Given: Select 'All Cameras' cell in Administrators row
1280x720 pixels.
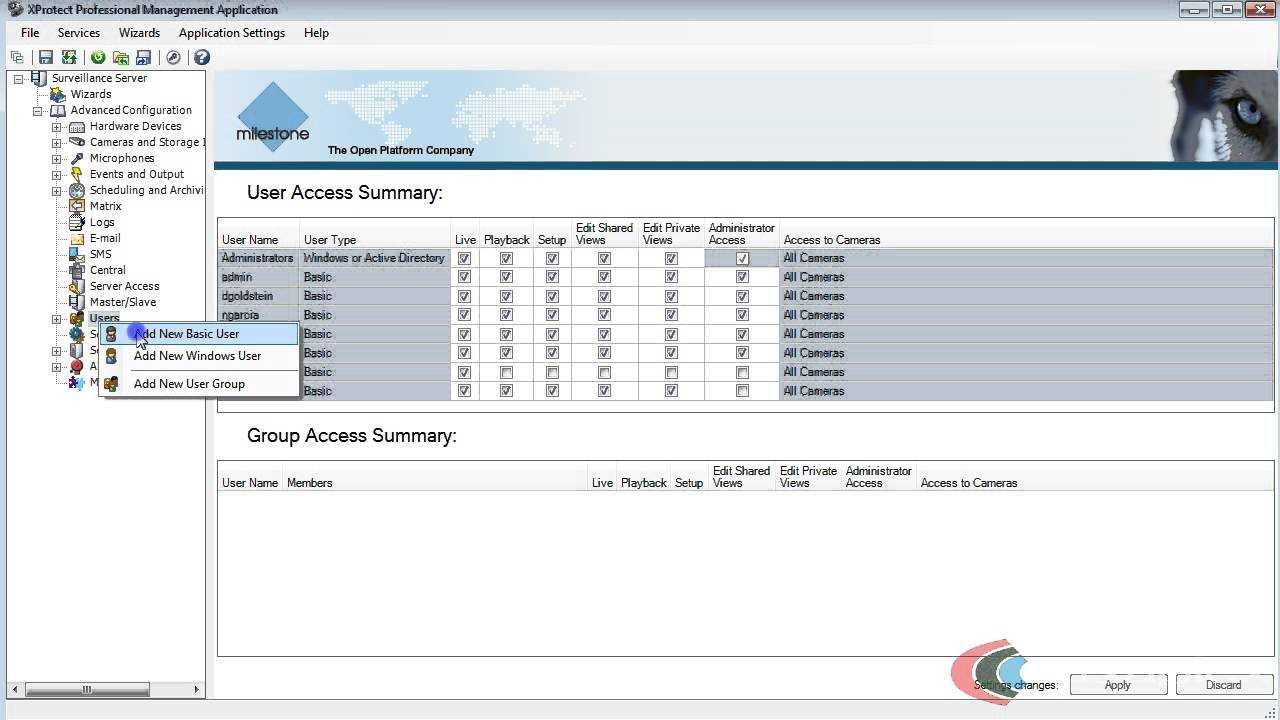Looking at the screenshot, I should pyautogui.click(x=1027, y=258).
